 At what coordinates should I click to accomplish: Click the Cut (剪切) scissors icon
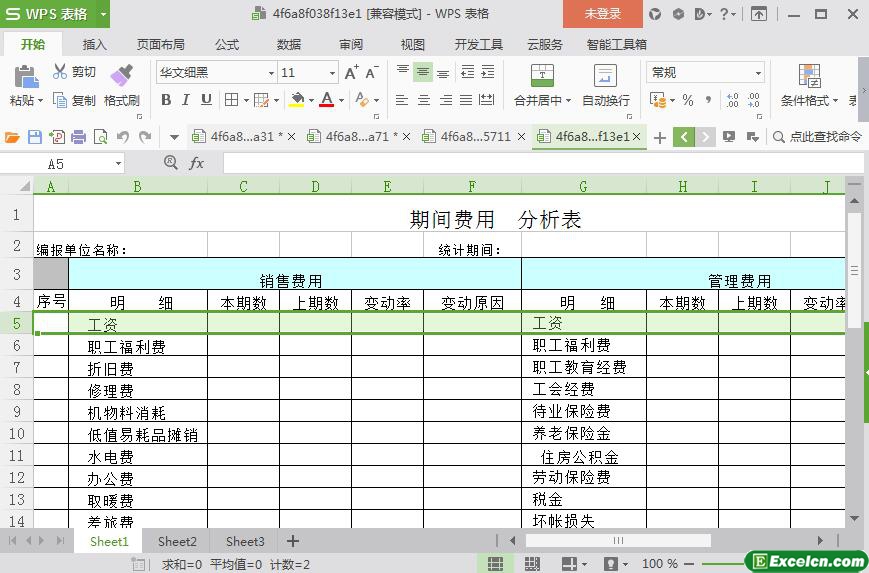coord(60,72)
